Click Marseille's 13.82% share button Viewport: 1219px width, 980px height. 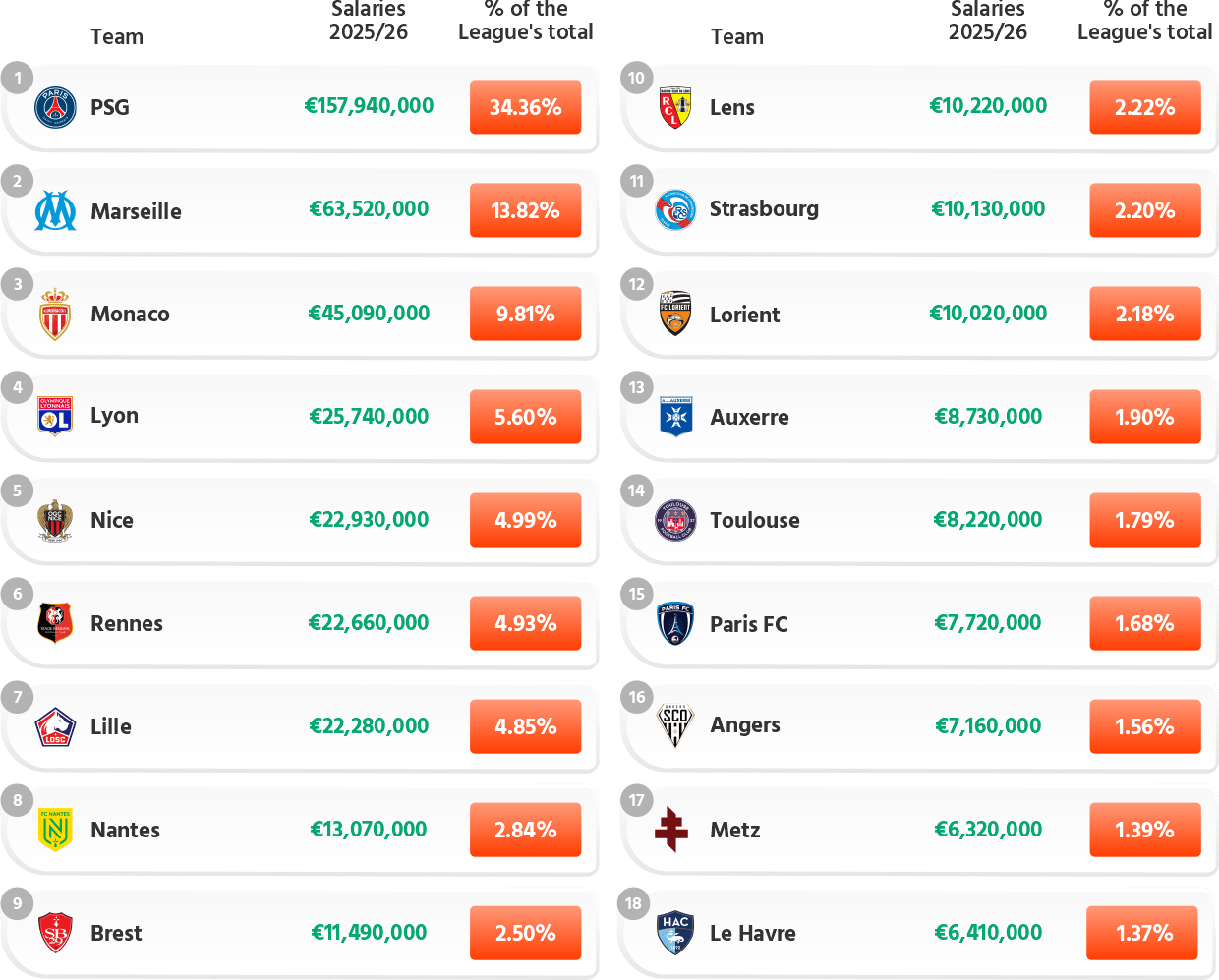525,210
